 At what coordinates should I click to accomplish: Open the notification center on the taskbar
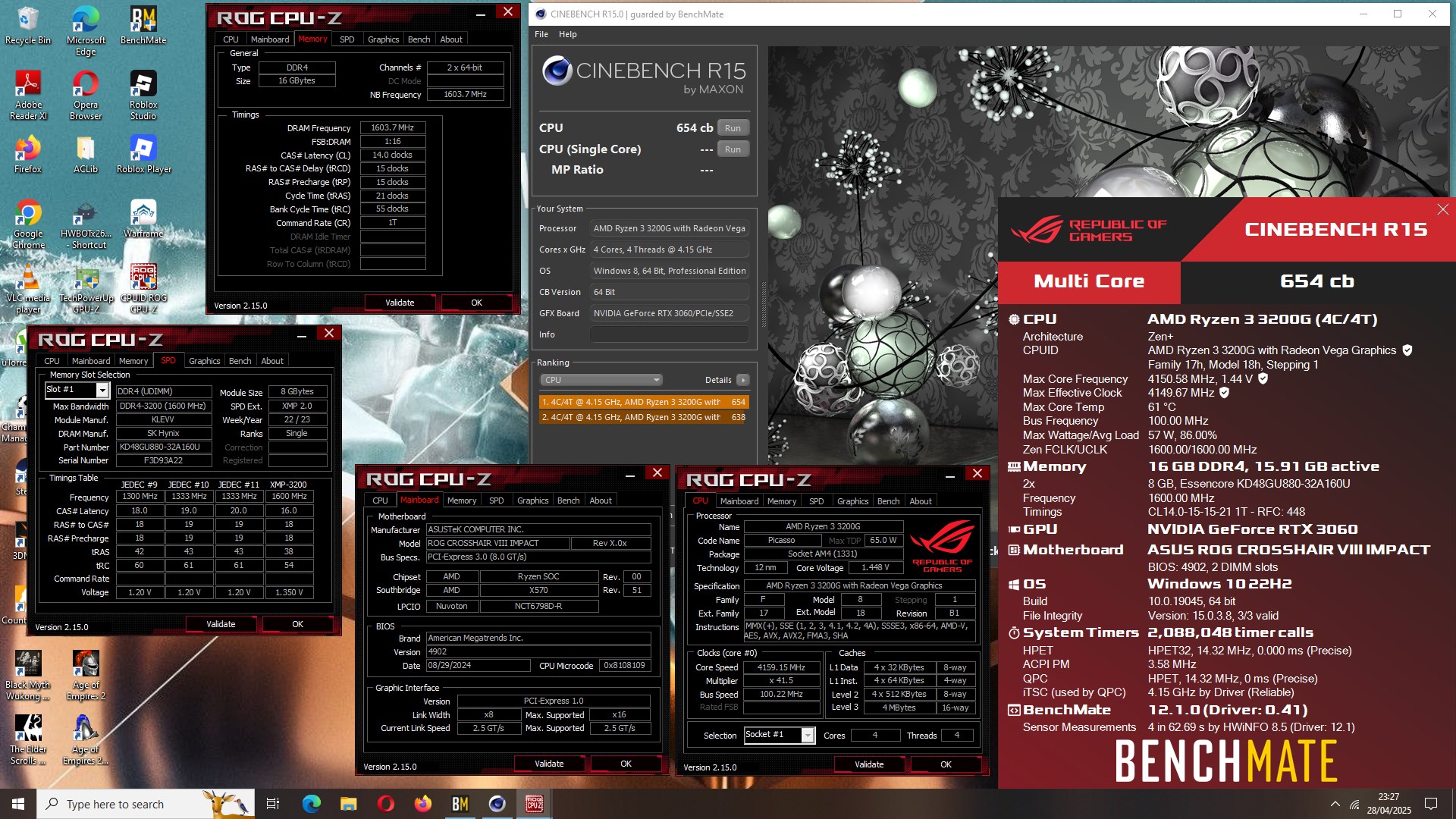click(1430, 804)
